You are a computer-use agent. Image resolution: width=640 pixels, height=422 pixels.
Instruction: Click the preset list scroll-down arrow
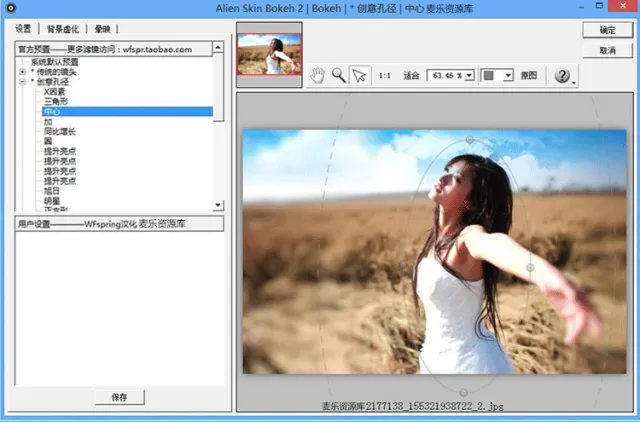[x=218, y=205]
